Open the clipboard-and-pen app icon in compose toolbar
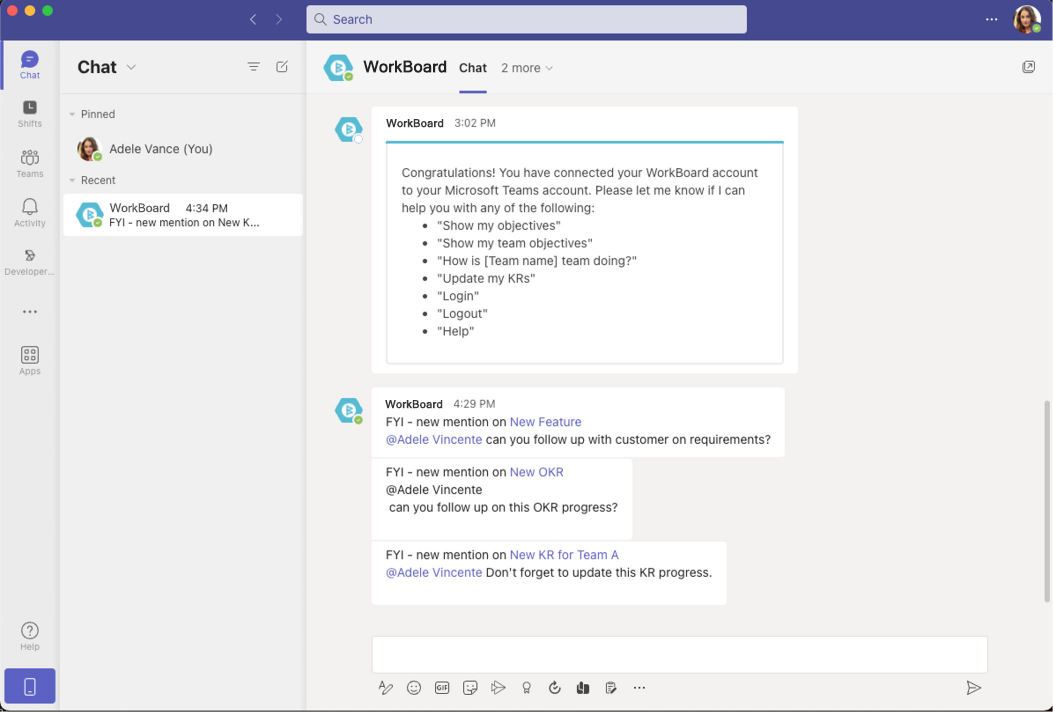The height and width of the screenshot is (712, 1053). point(611,687)
